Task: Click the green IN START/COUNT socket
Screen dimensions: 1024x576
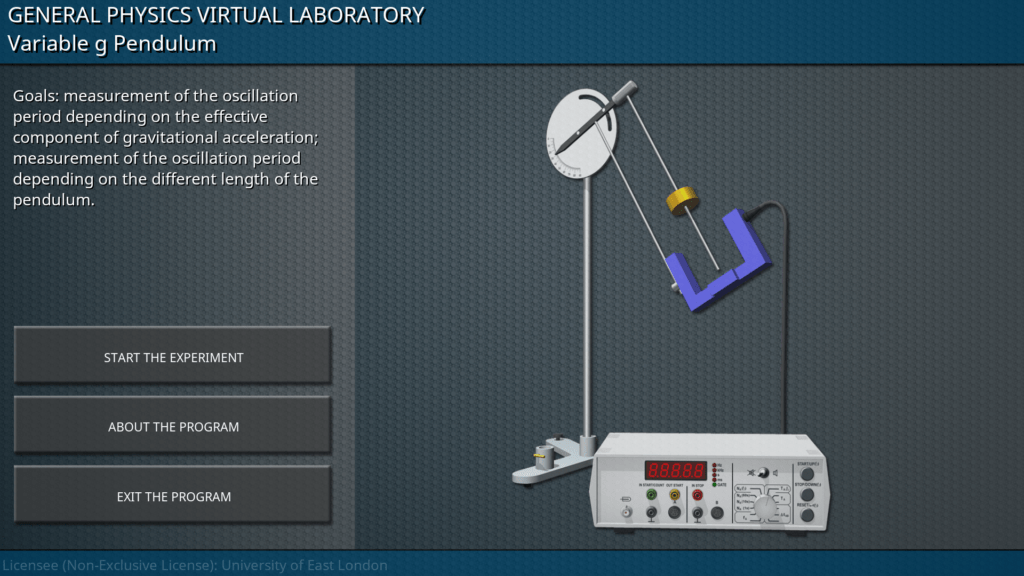Action: pyautogui.click(x=652, y=495)
